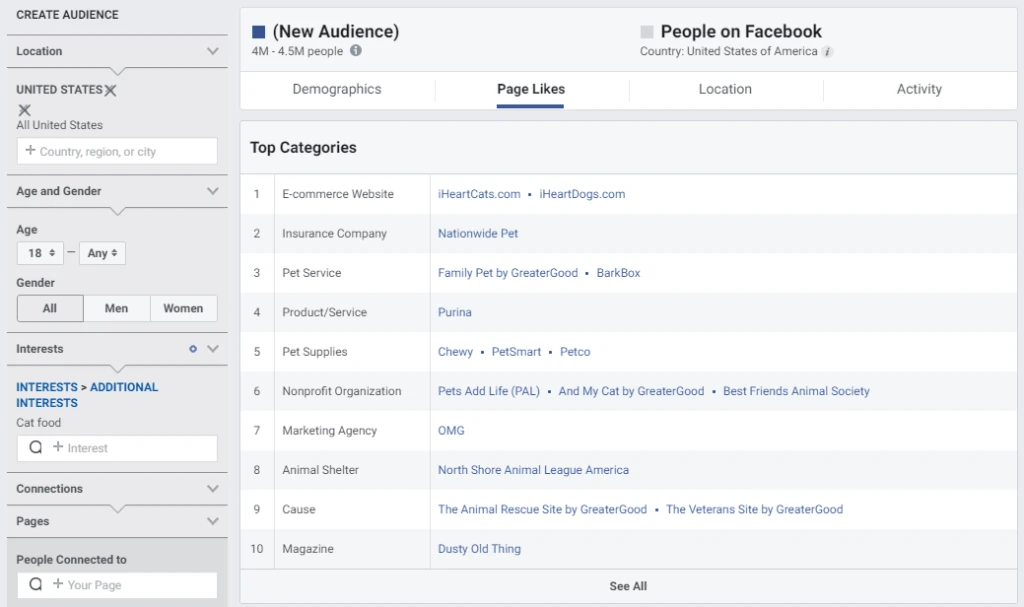The image size is (1024, 607).
Task: Click See All categories button
Action: [x=628, y=586]
